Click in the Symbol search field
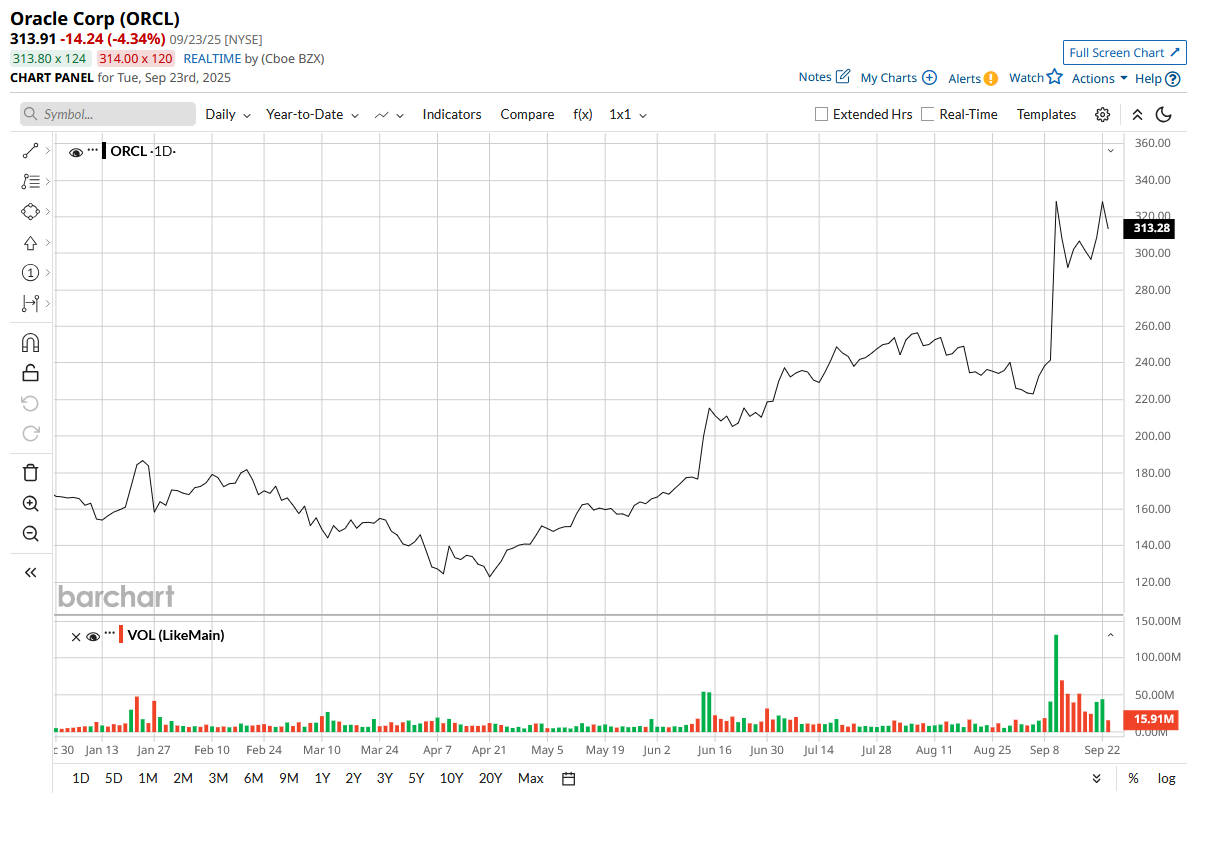Viewport: 1230px width, 841px height. coord(108,114)
